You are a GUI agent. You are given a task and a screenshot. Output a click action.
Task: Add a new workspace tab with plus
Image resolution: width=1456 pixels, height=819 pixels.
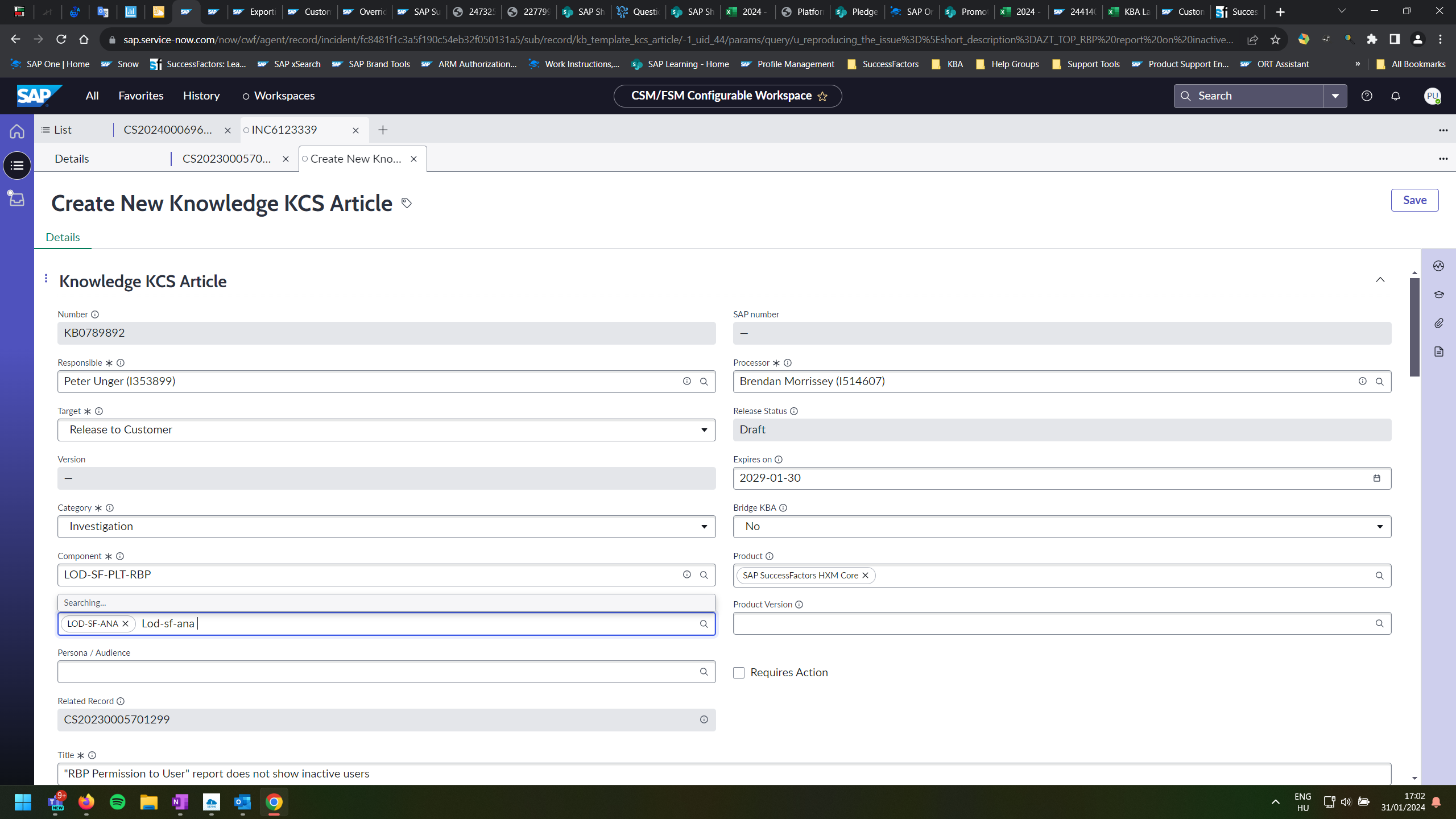[383, 130]
